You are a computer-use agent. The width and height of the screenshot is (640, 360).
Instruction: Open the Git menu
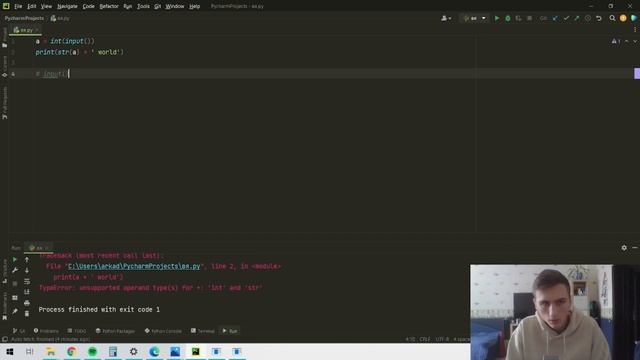point(158,6)
